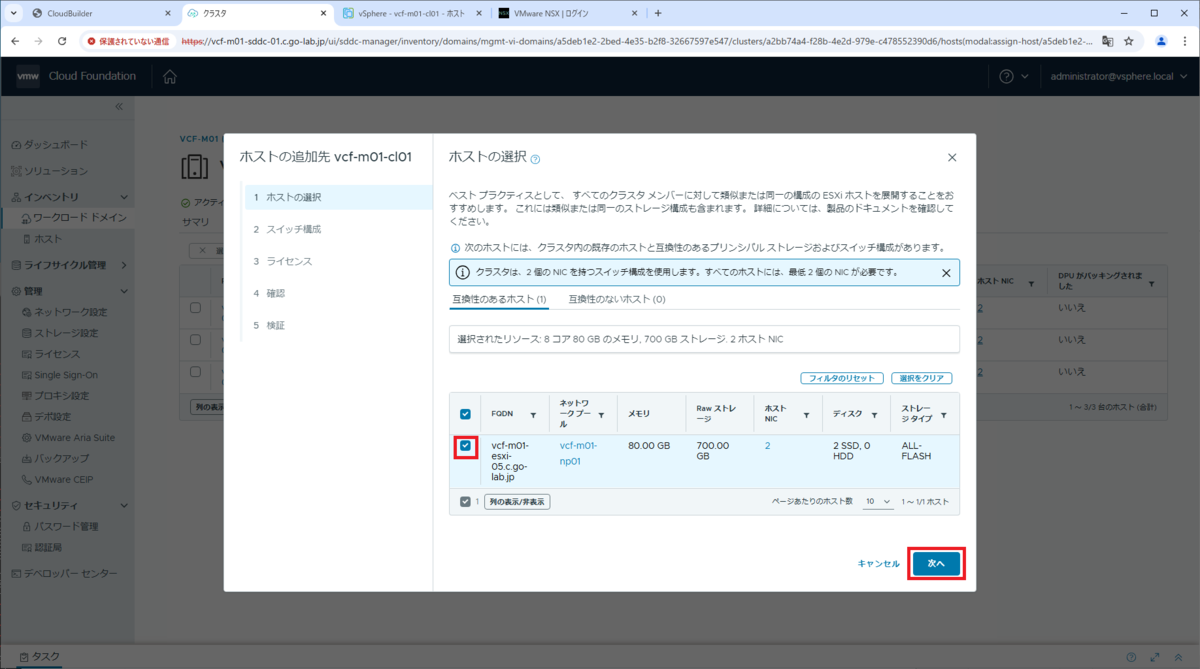Image resolution: width=1200 pixels, height=669 pixels.
Task: Open ワークロード ドメイン in sidebar
Action: tap(73, 217)
